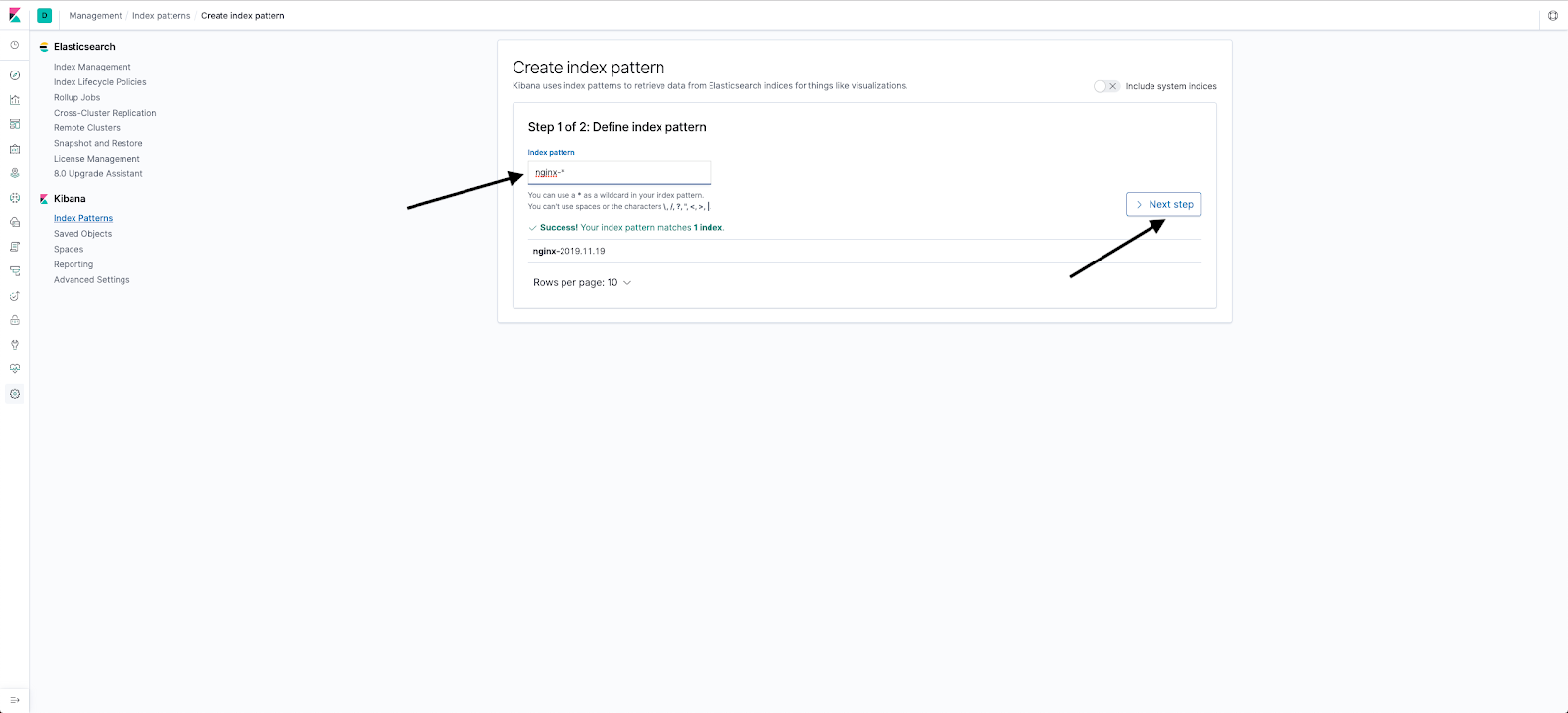Select Index Patterns under Kibana
Screen dimensions: 1568x713
point(83,218)
